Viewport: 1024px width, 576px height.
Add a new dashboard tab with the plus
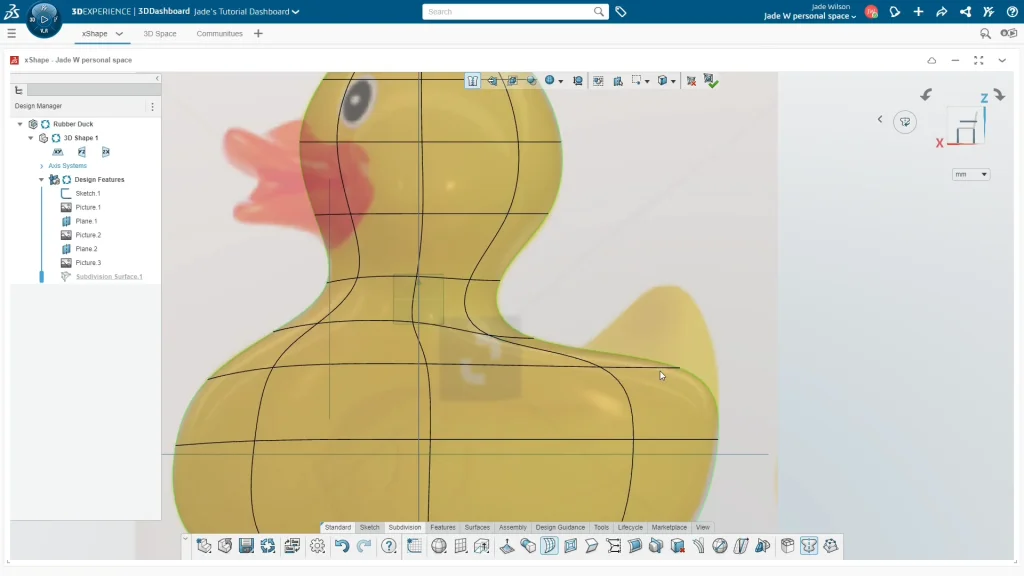(x=258, y=33)
